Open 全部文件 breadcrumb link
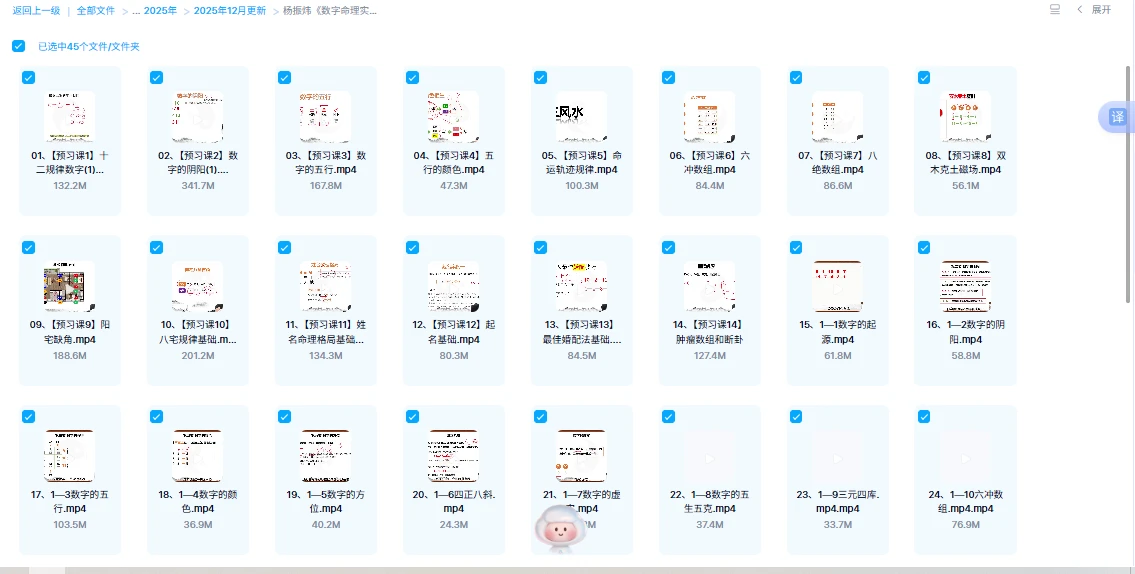1135x574 pixels. click(96, 11)
